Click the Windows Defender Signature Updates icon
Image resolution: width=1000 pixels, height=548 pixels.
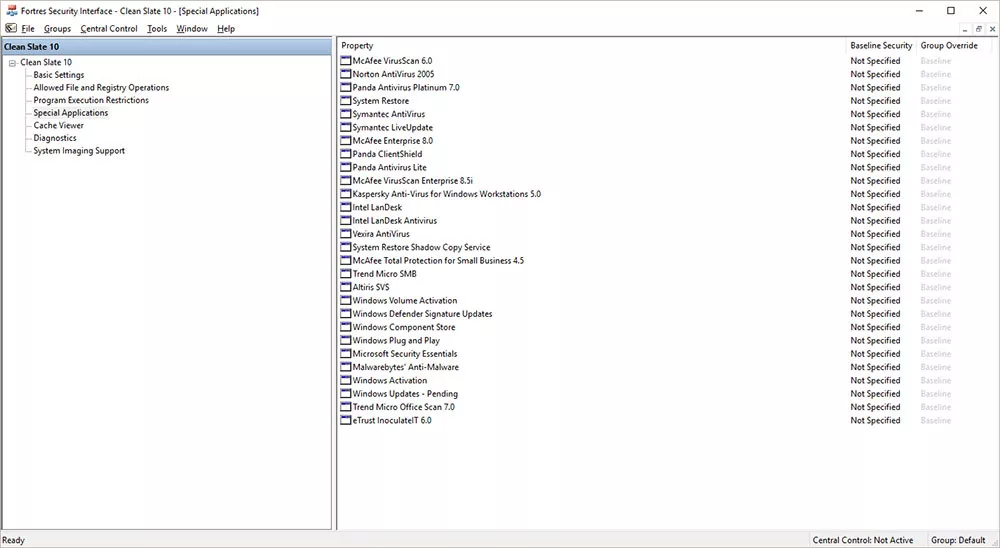coord(346,314)
